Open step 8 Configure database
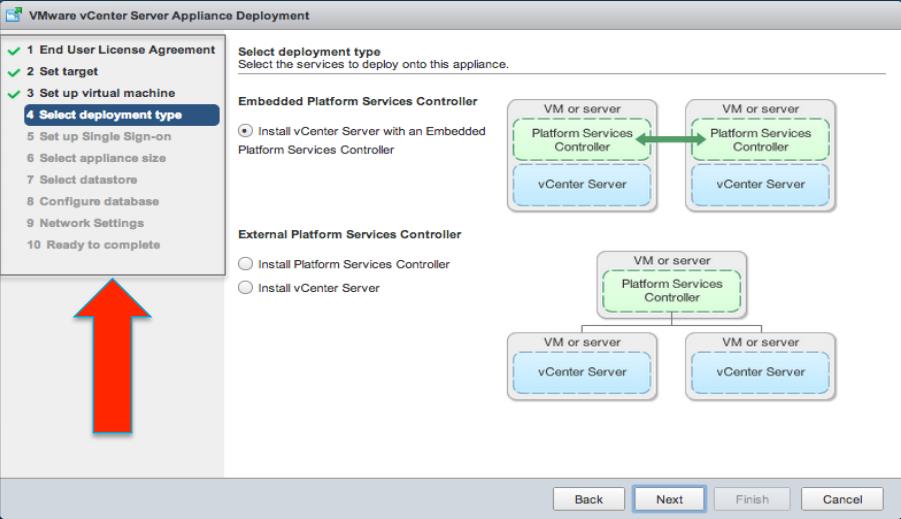 tap(93, 202)
